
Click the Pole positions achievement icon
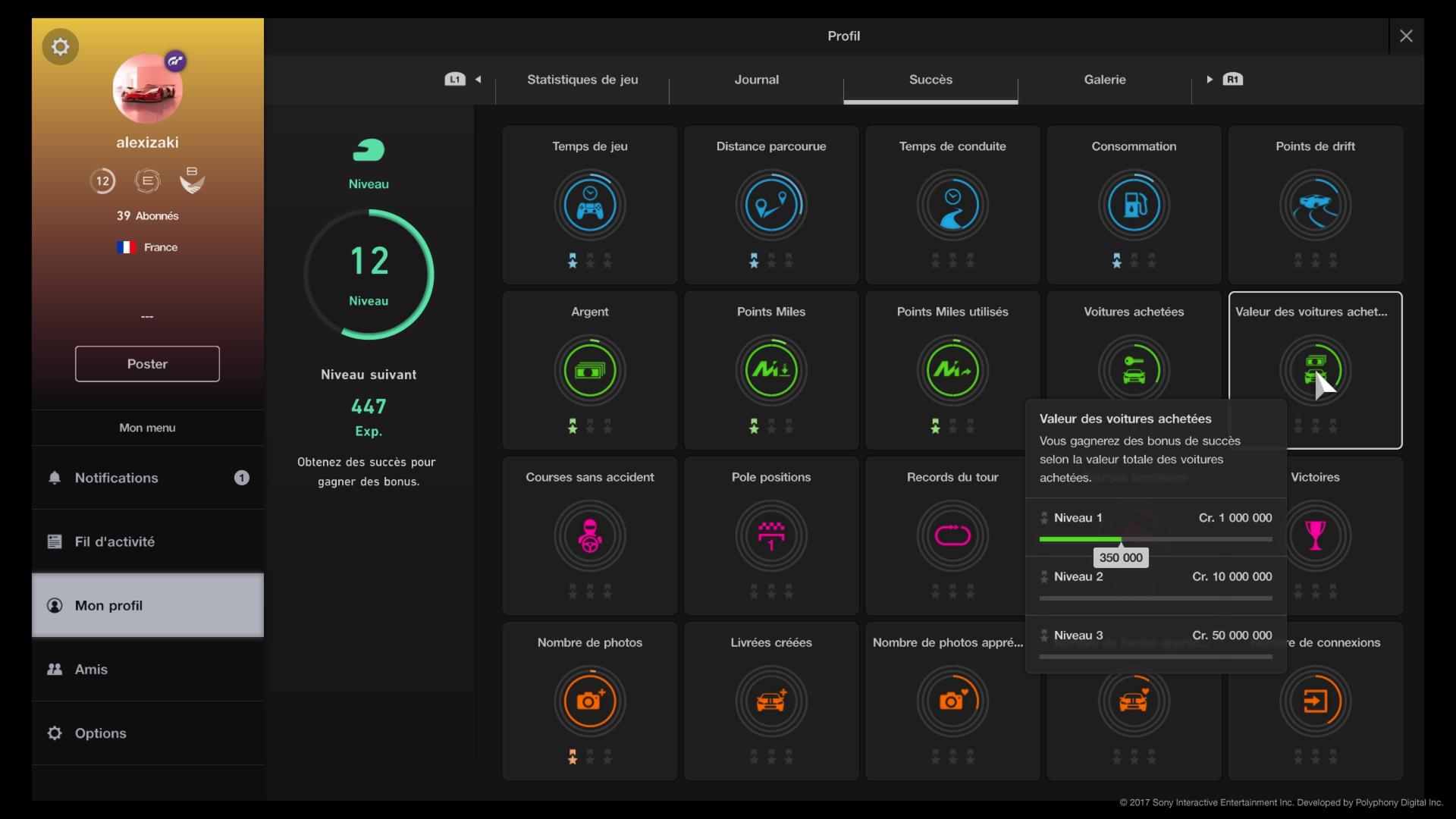pos(771,536)
